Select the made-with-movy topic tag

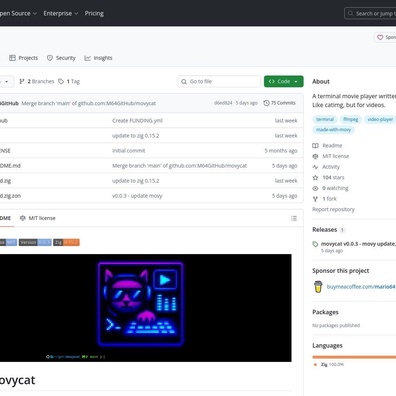point(333,130)
